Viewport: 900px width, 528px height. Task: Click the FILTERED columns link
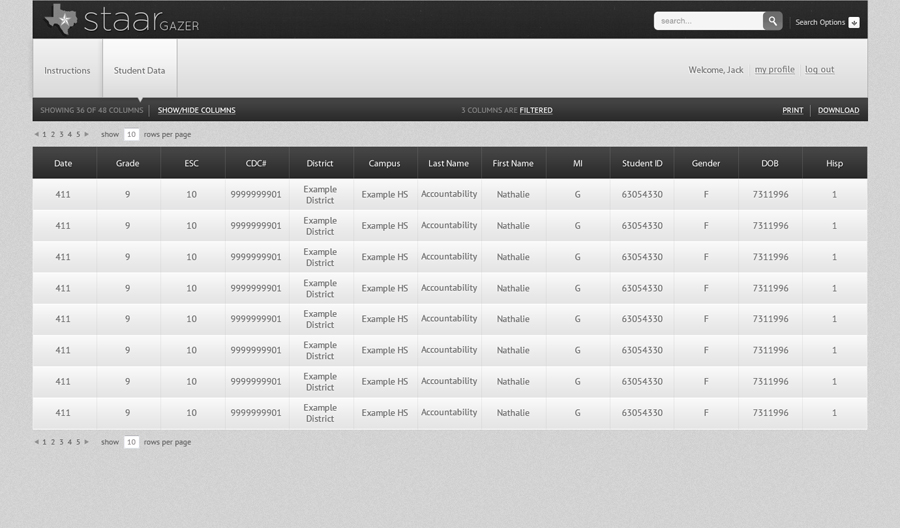(536, 110)
